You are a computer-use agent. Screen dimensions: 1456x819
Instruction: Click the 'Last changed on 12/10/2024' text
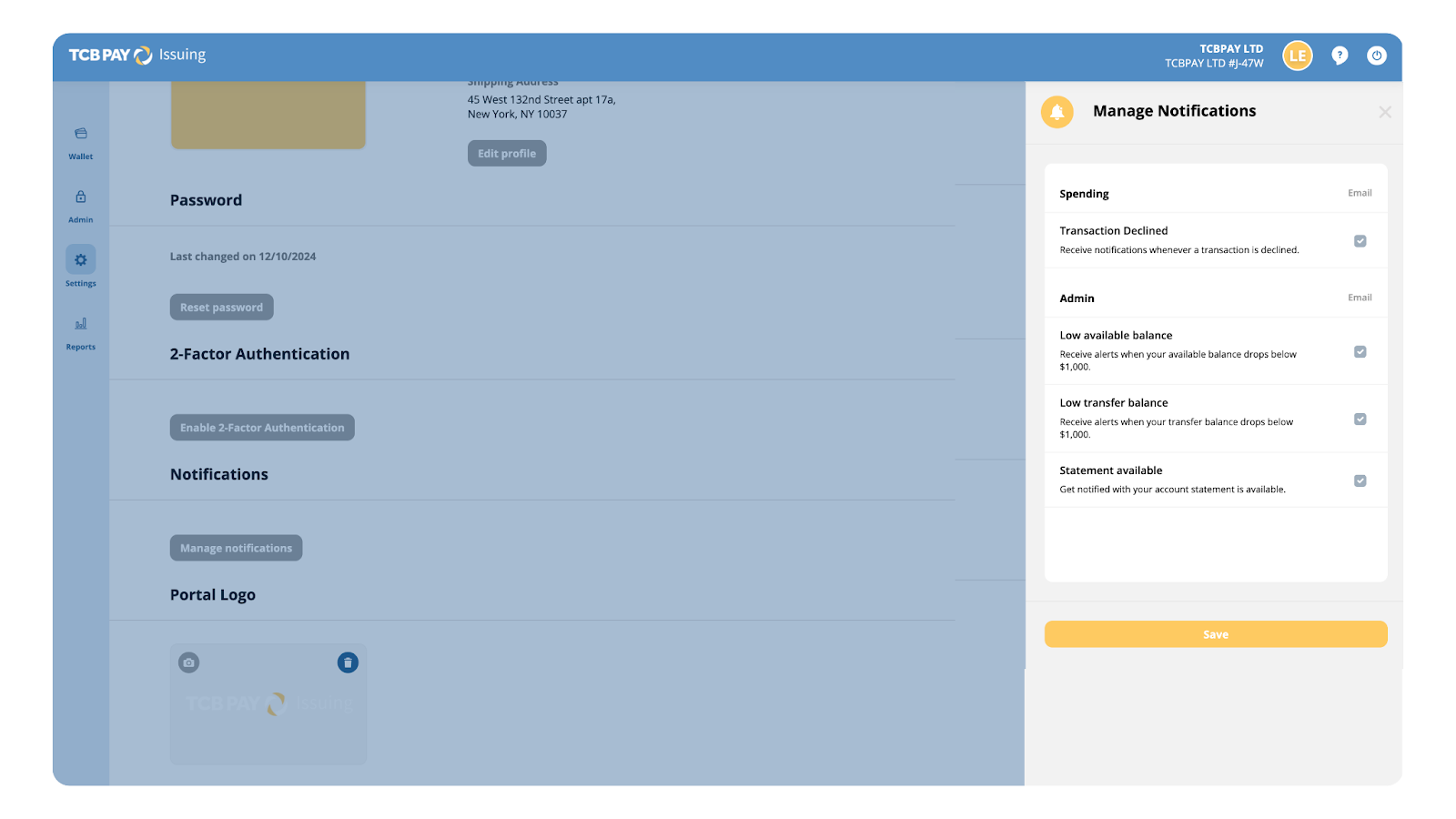point(243,257)
